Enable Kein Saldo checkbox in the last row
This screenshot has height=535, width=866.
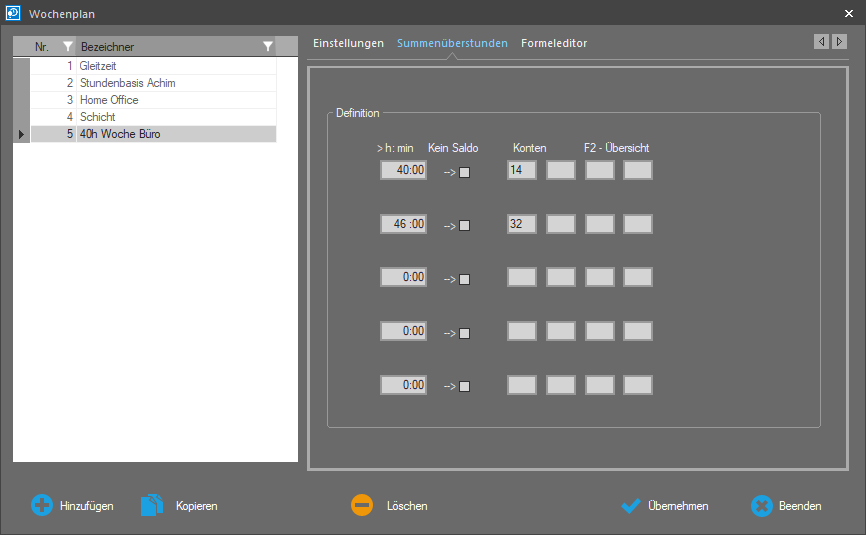coord(464,386)
